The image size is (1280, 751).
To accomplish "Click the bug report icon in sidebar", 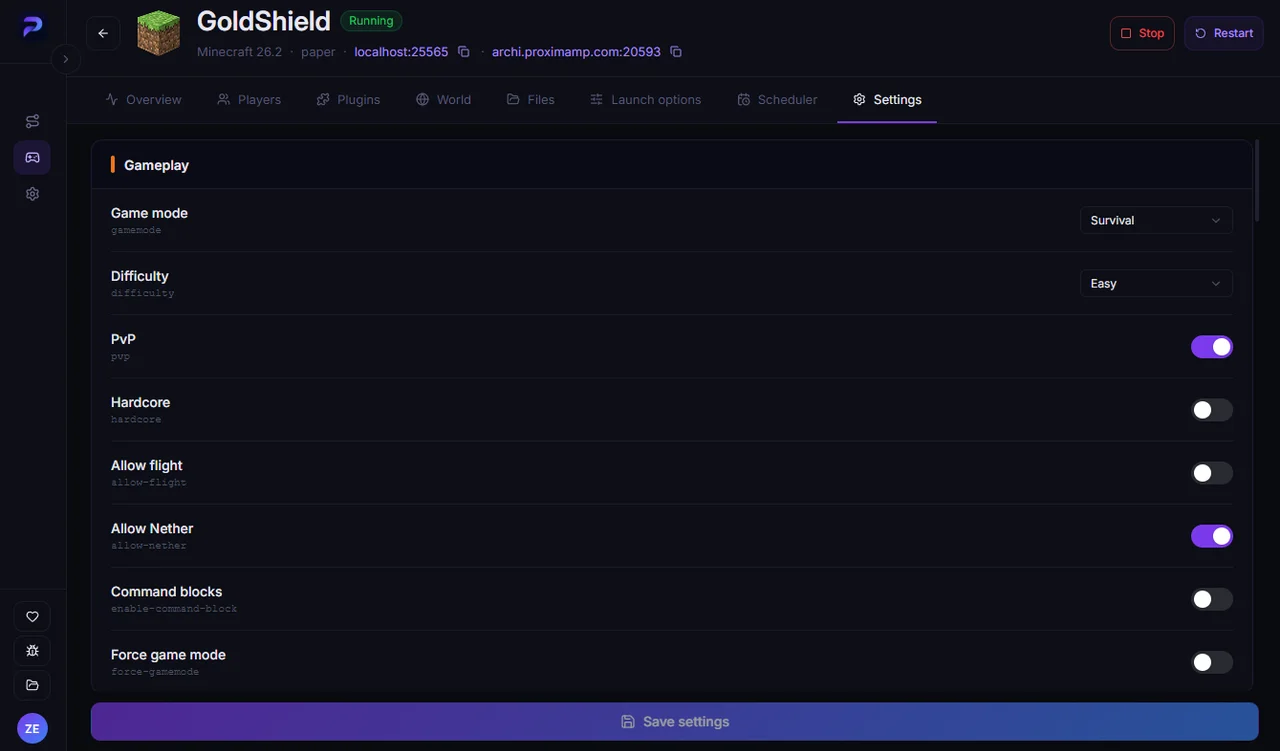I will point(32,651).
